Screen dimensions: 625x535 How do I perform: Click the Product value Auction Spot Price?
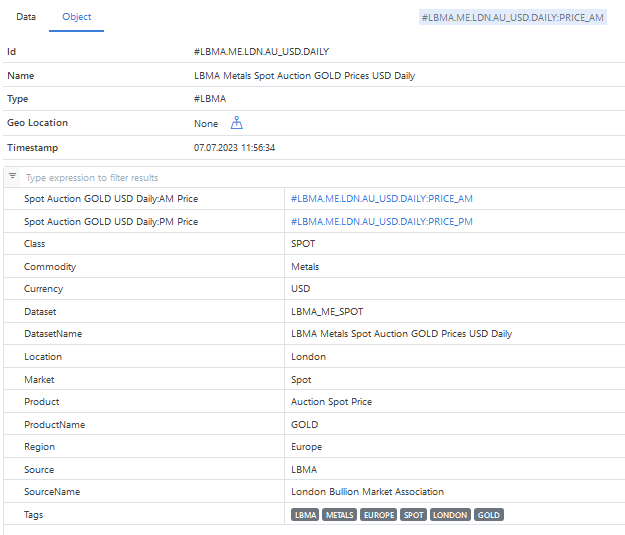(x=331, y=402)
